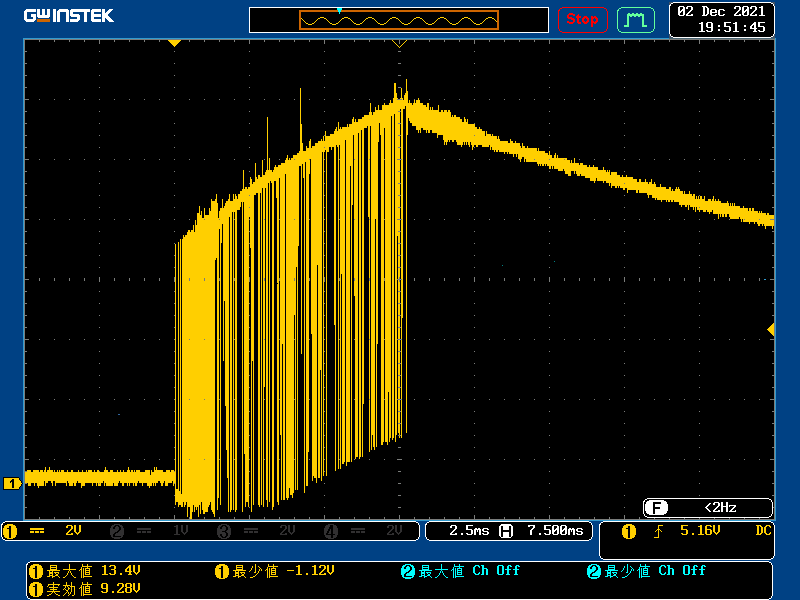Click the dimmed channel 2 badge

tap(117, 531)
